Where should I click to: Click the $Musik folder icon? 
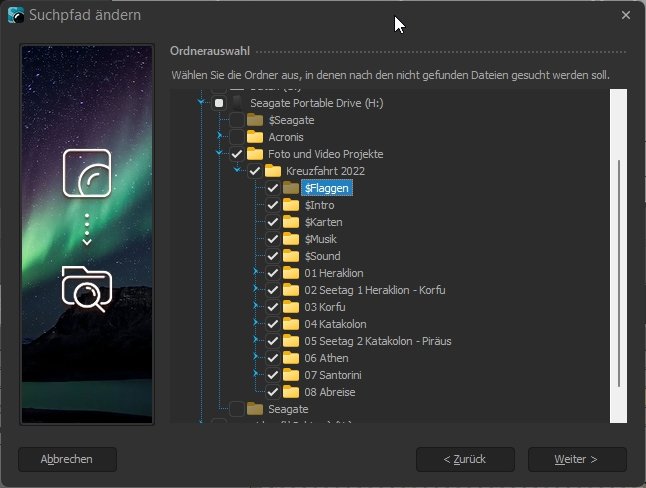pyautogui.click(x=291, y=239)
